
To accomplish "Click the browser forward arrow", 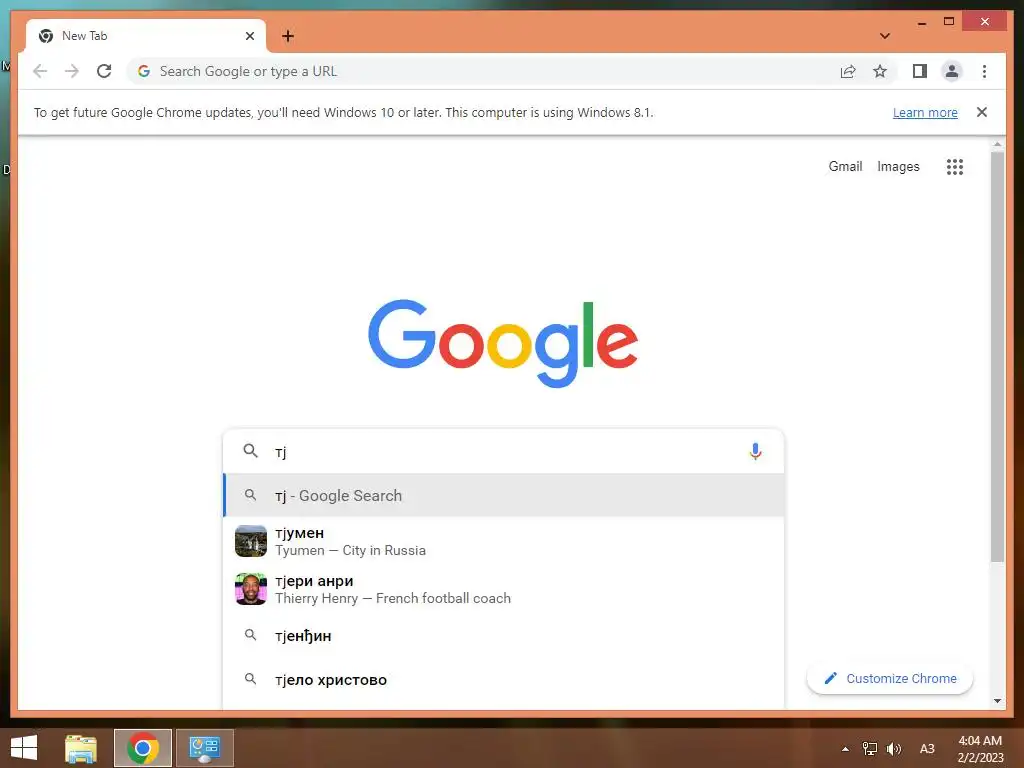I will click(72, 71).
